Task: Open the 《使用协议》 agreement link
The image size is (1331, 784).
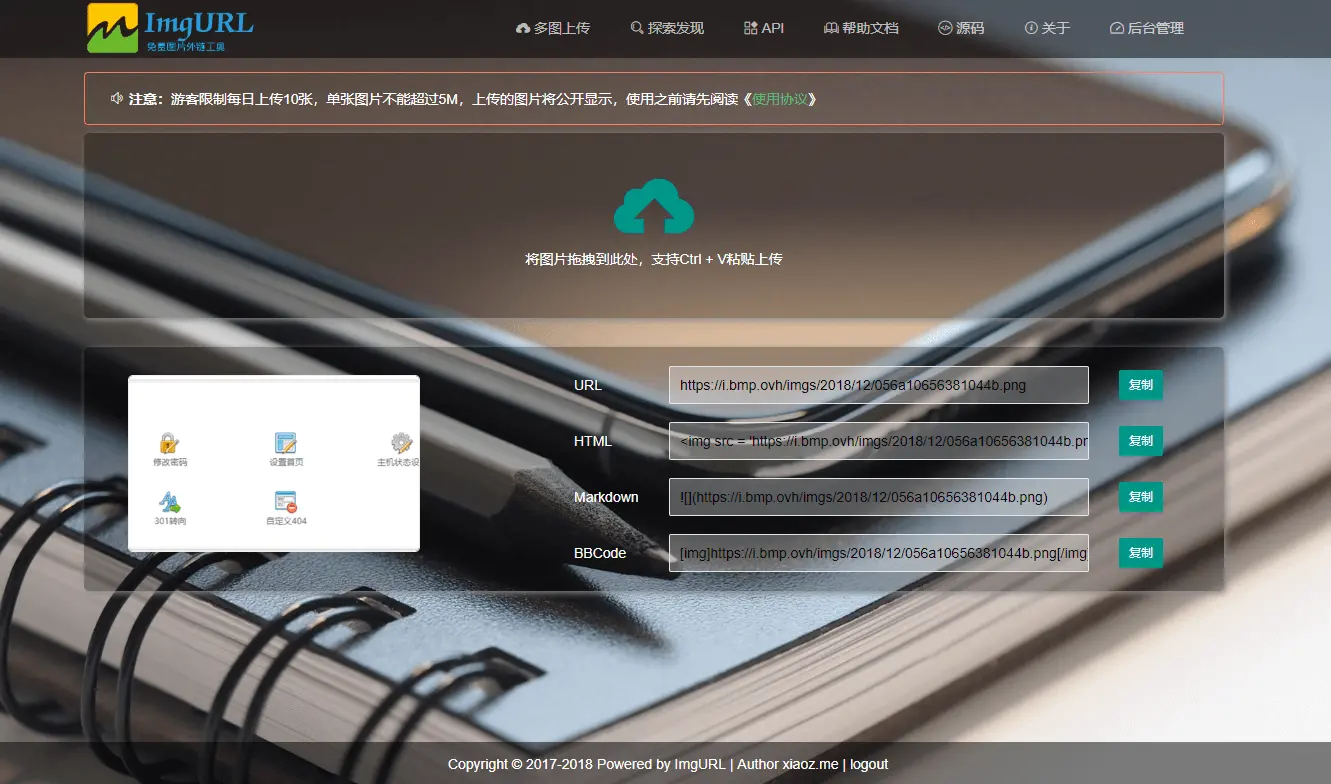Action: coord(785,99)
